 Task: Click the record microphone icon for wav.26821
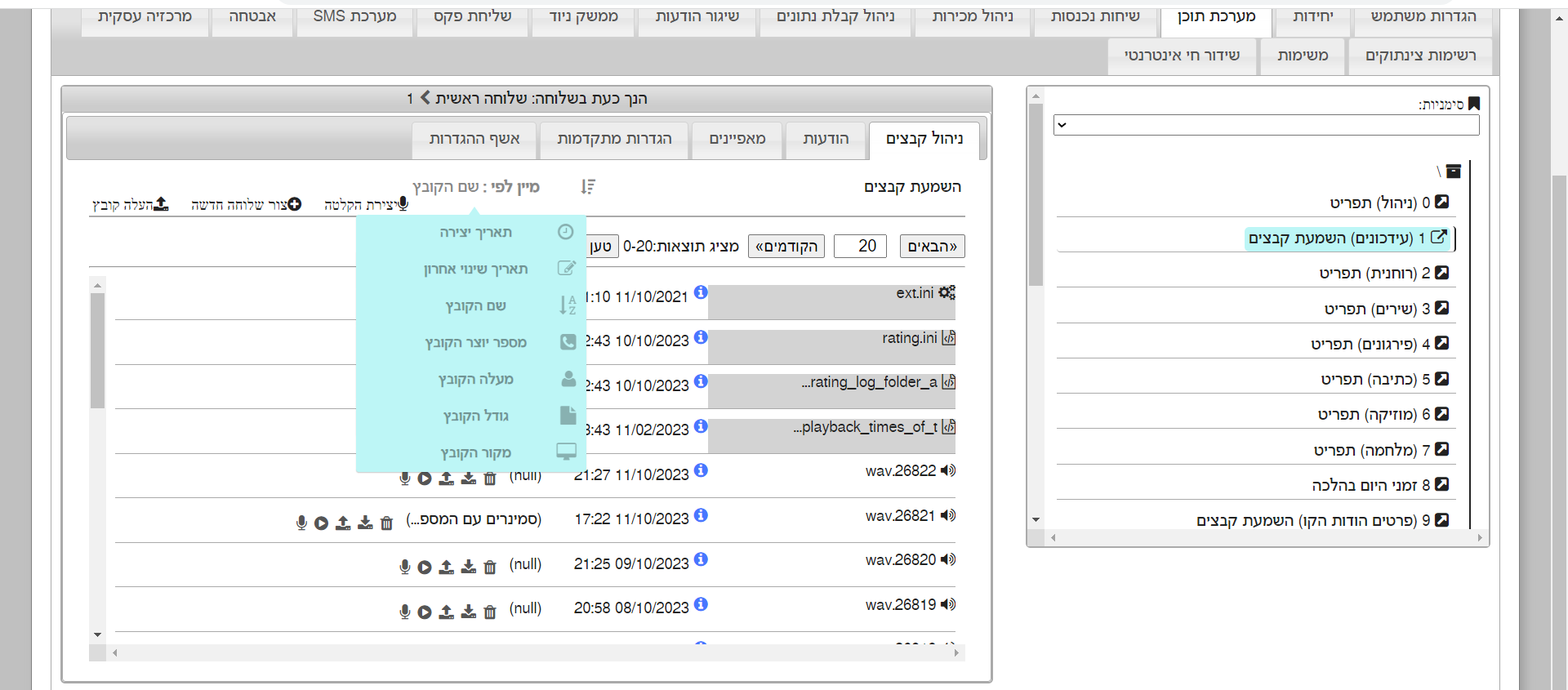[301, 523]
